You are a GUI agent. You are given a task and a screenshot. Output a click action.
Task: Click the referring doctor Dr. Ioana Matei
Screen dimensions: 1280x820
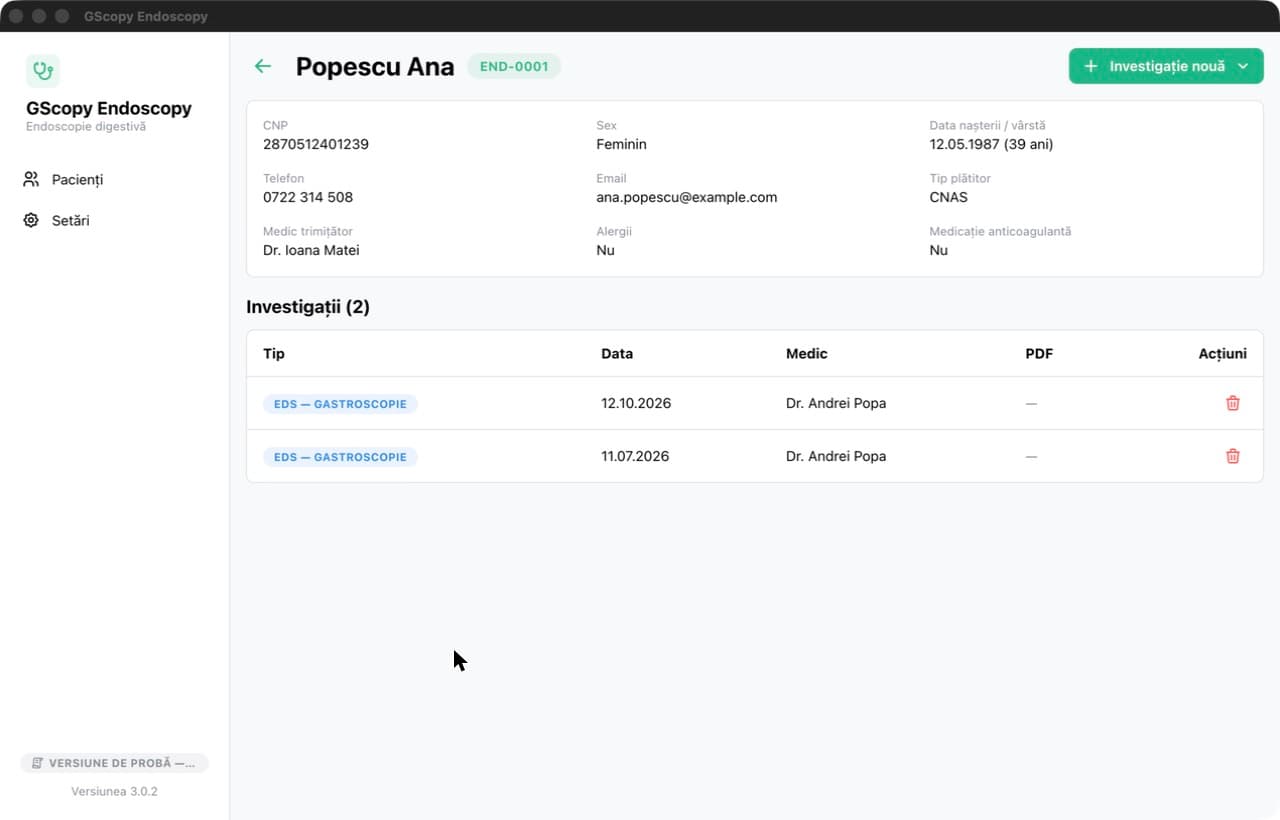coord(311,250)
